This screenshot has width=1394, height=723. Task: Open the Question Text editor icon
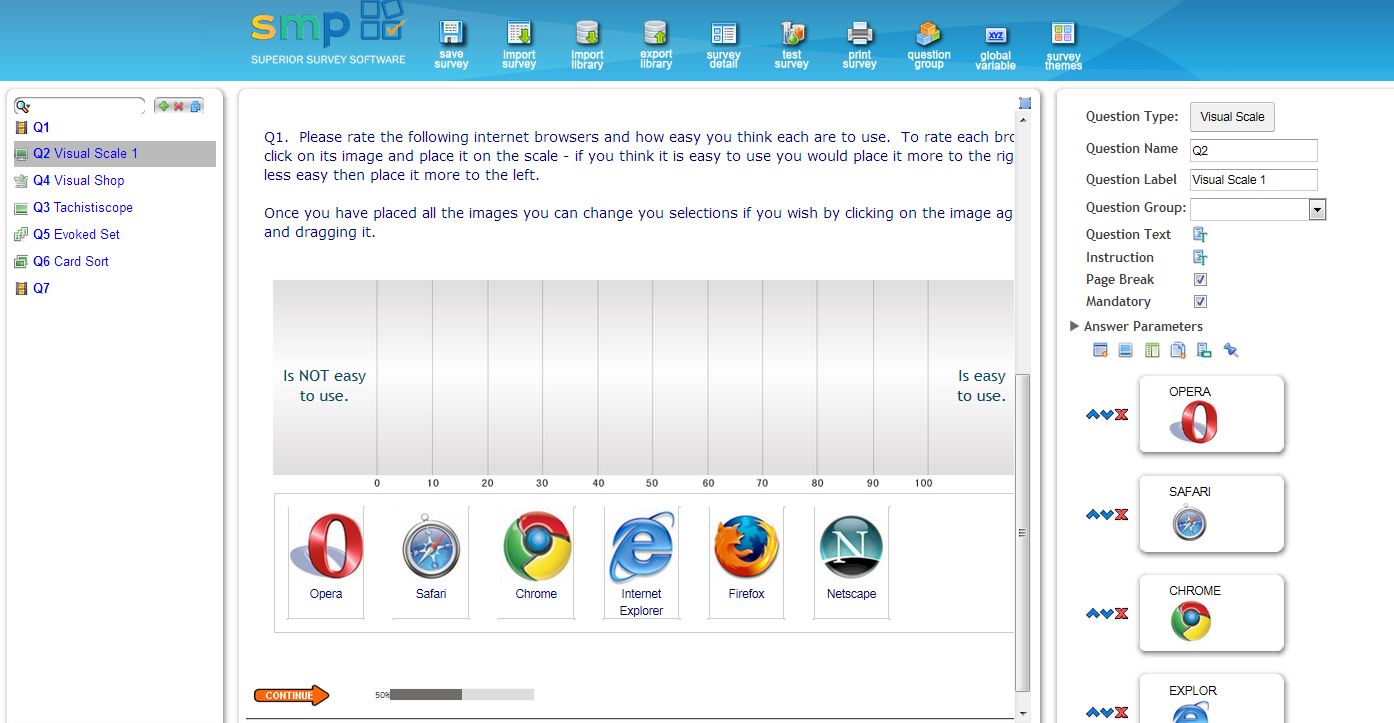[x=1200, y=235]
